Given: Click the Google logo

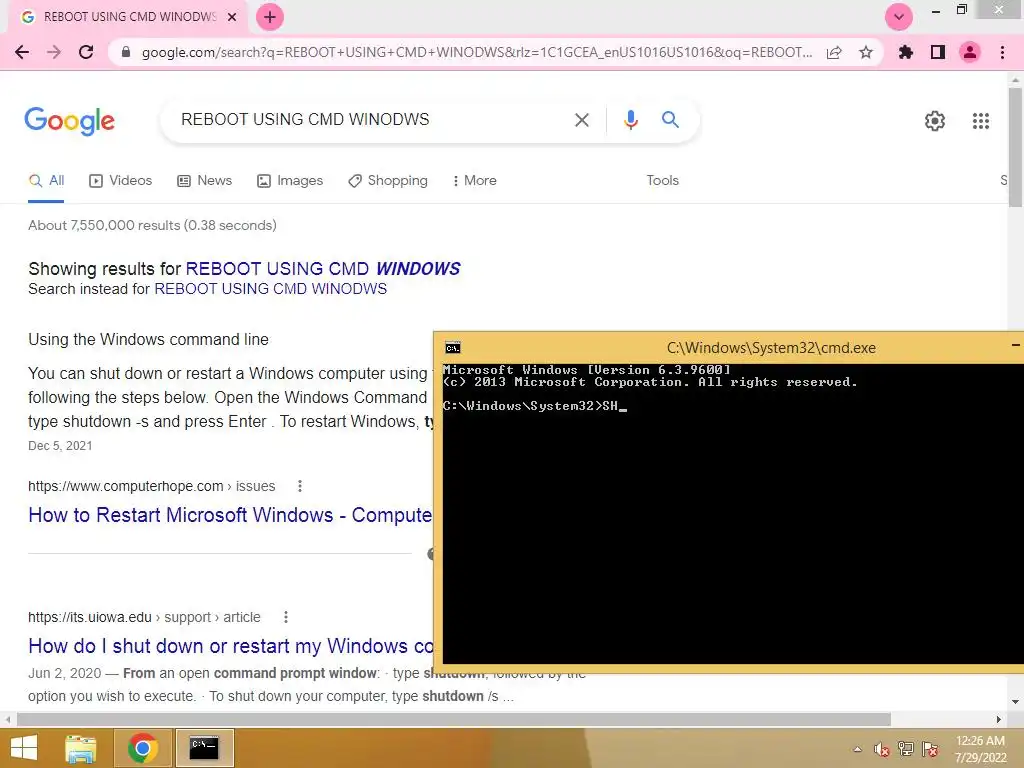Looking at the screenshot, I should (x=70, y=121).
